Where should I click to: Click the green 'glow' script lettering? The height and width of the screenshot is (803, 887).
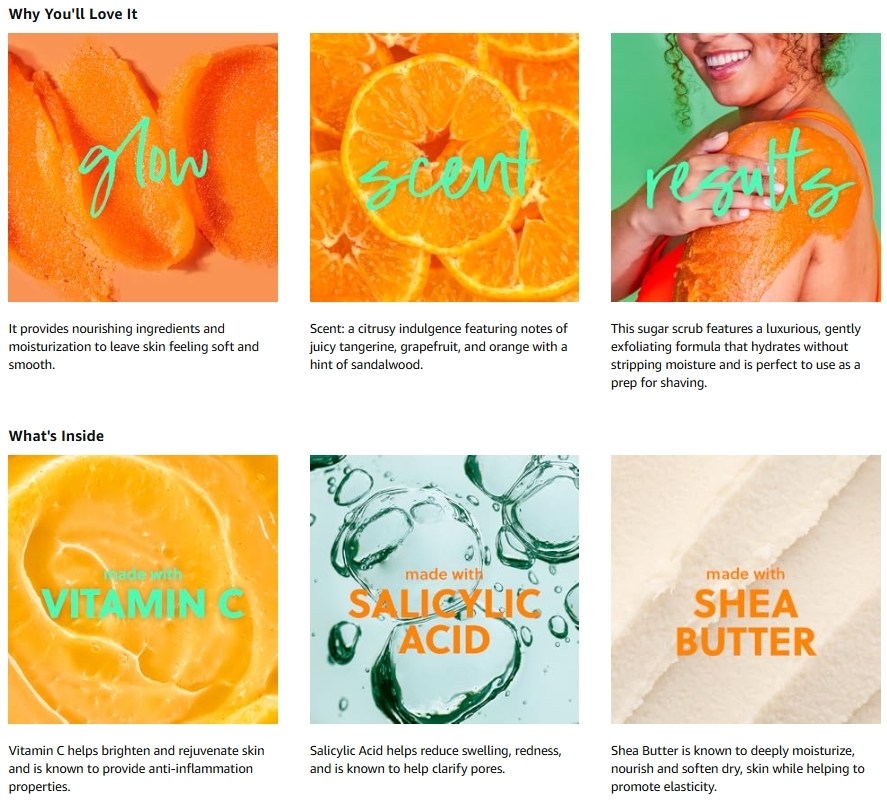click(143, 165)
